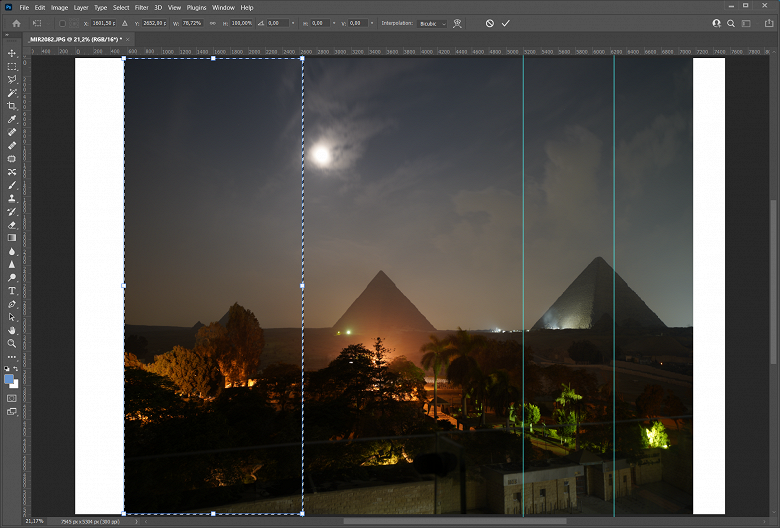Select the Eyedropper tool
Viewport: 780px width, 528px height.
click(x=12, y=119)
